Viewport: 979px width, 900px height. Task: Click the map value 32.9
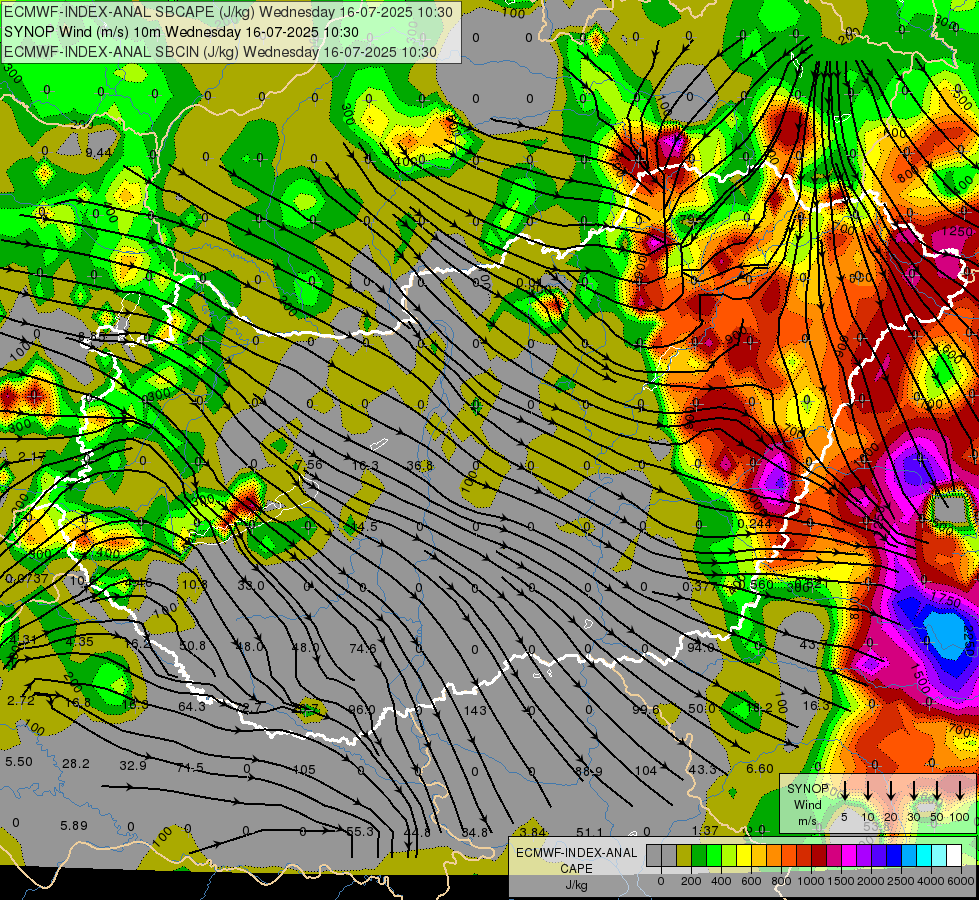[x=133, y=765]
